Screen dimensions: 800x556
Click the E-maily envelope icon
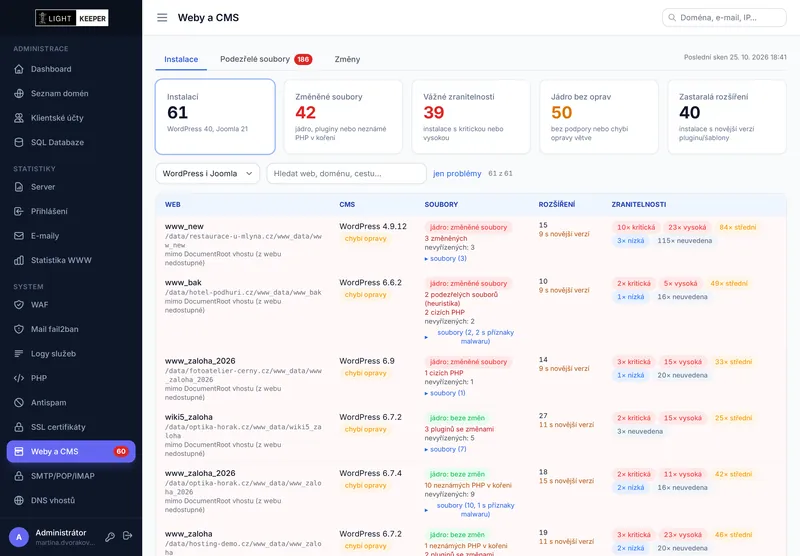pyautogui.click(x=19, y=236)
